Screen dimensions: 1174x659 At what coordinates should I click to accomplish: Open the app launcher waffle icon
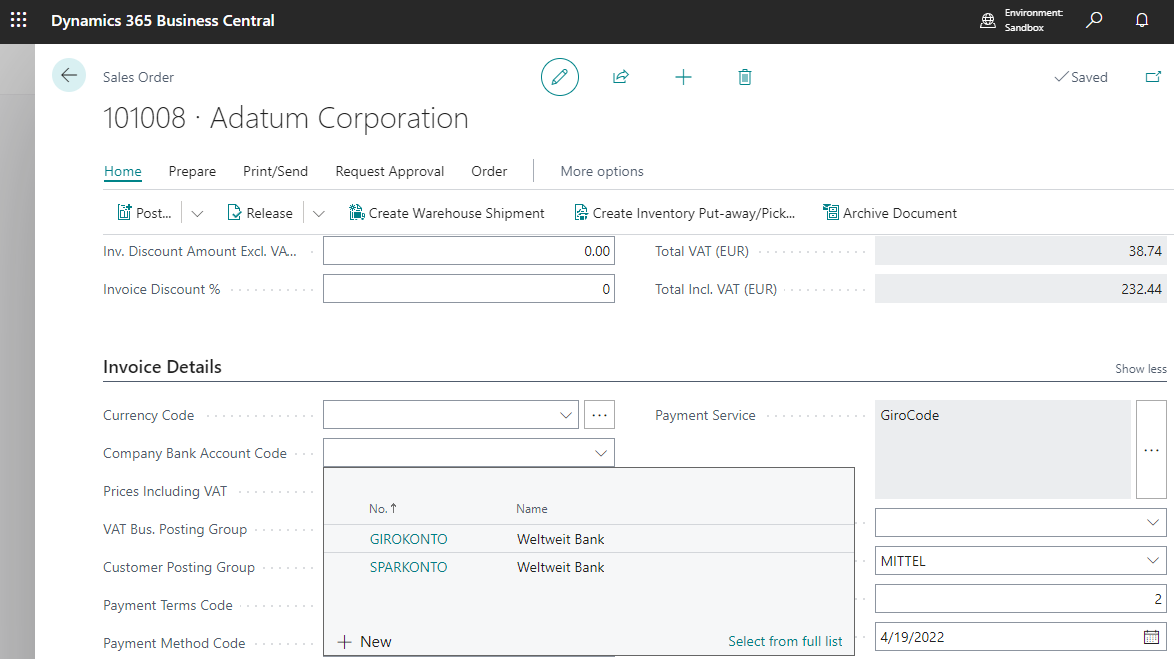pos(19,20)
